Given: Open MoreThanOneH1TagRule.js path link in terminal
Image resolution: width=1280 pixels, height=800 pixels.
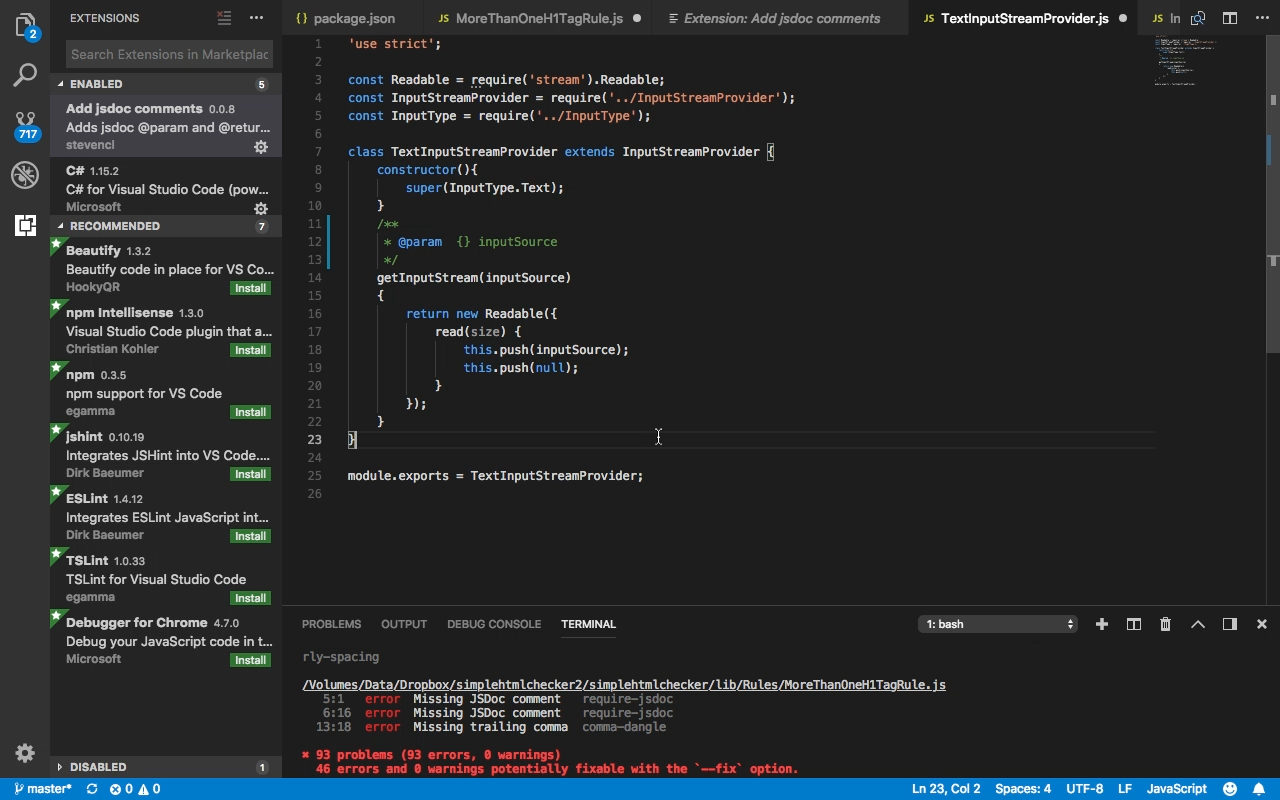Looking at the screenshot, I should [624, 685].
